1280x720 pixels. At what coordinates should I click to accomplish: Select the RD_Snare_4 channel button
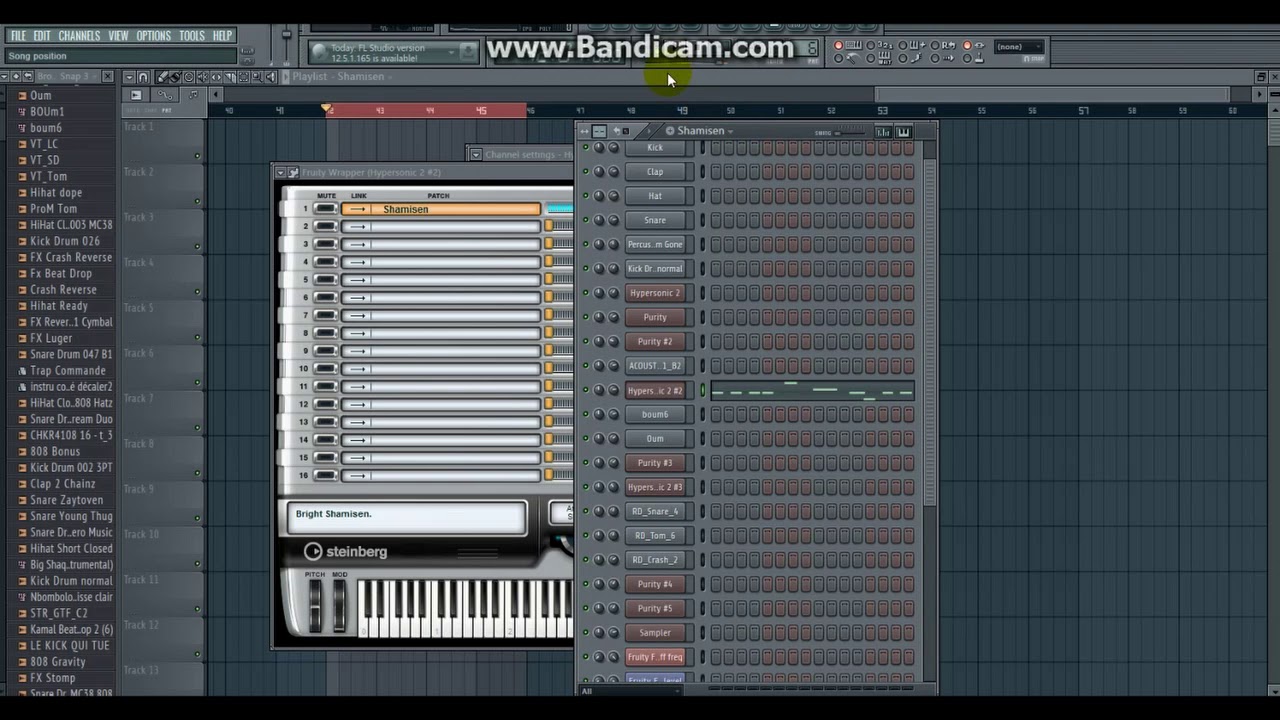655,511
